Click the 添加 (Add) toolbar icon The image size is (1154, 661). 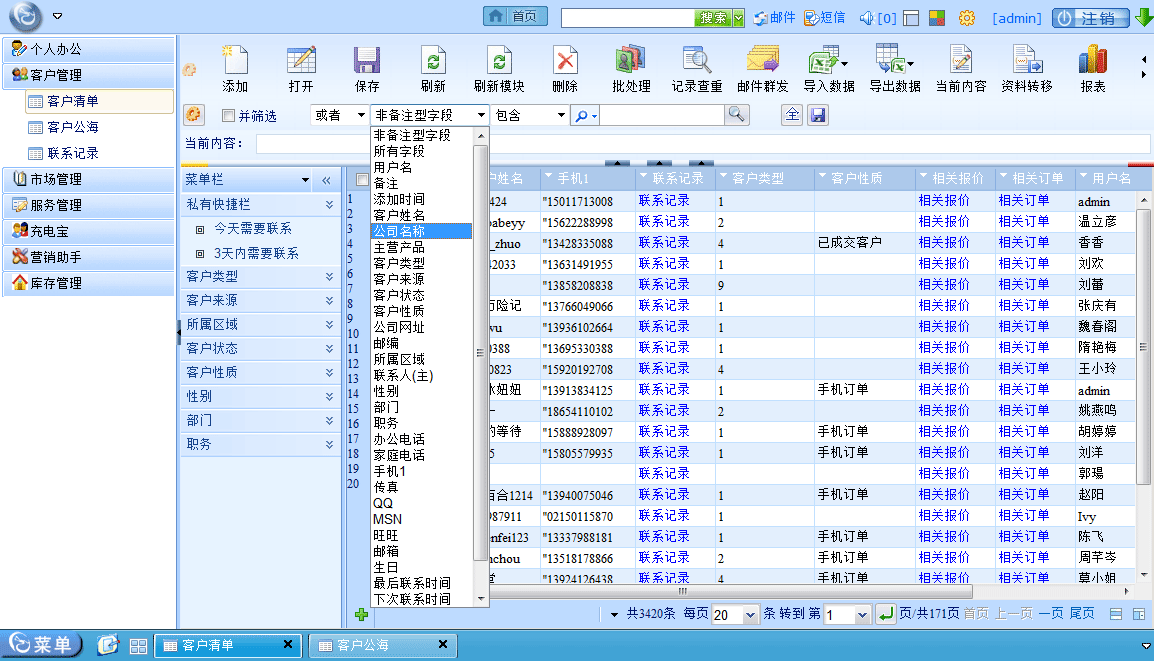point(235,61)
